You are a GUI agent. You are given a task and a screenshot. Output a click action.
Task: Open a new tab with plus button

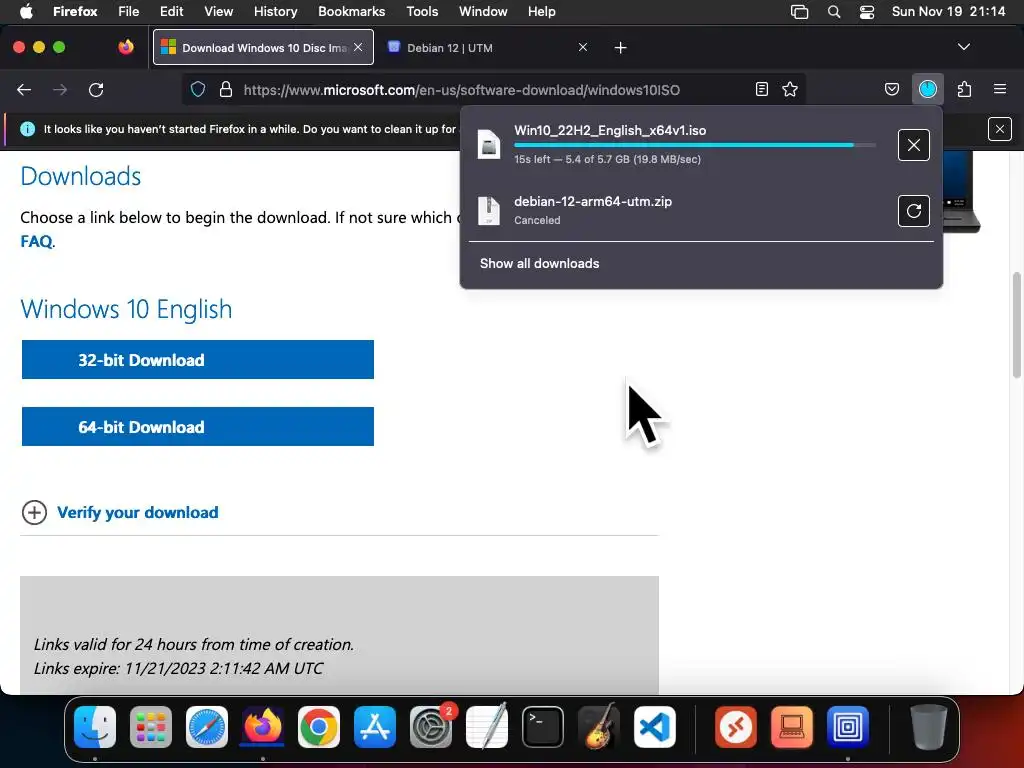(620, 48)
